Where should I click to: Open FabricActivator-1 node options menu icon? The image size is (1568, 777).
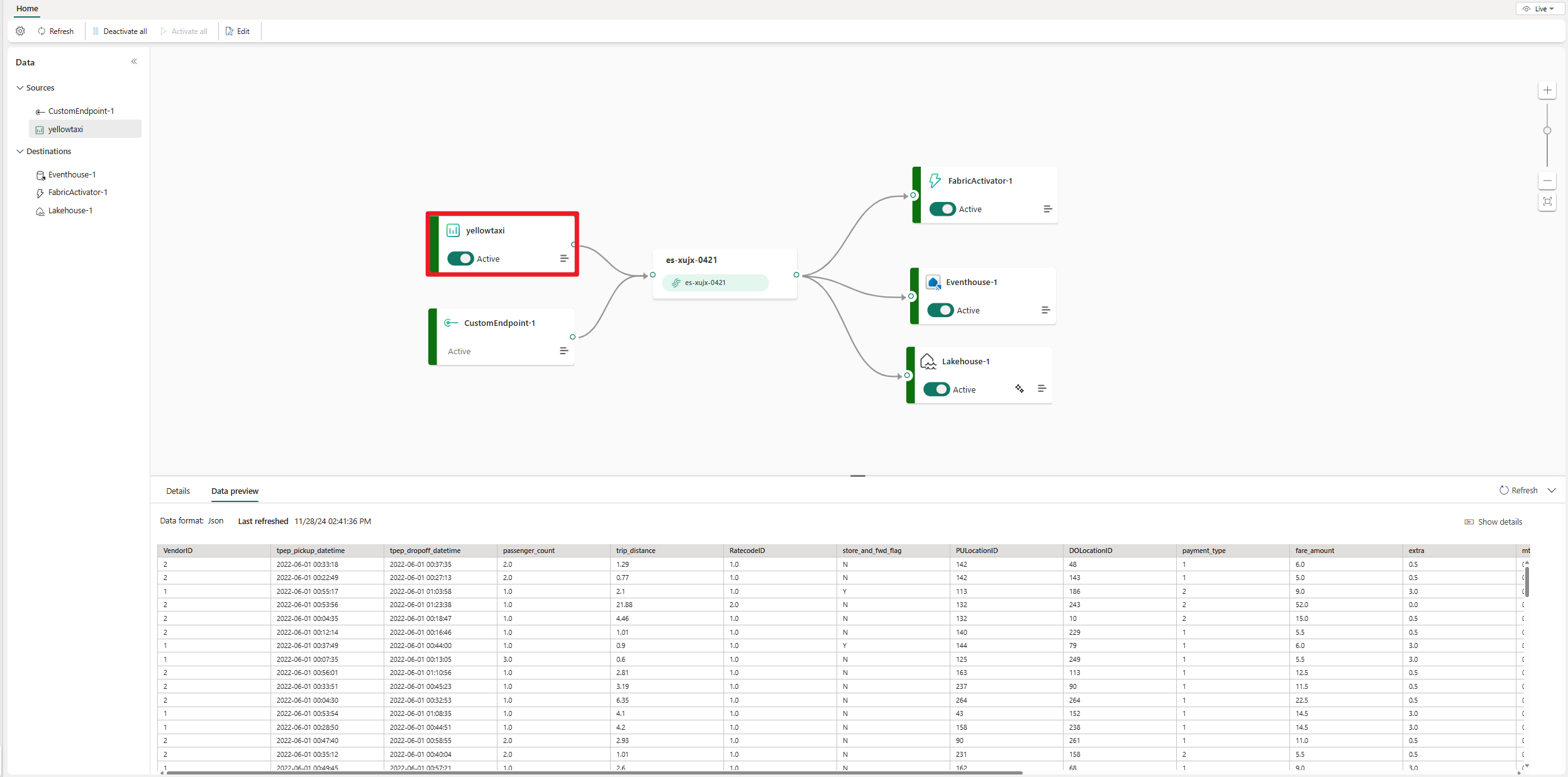(x=1047, y=209)
